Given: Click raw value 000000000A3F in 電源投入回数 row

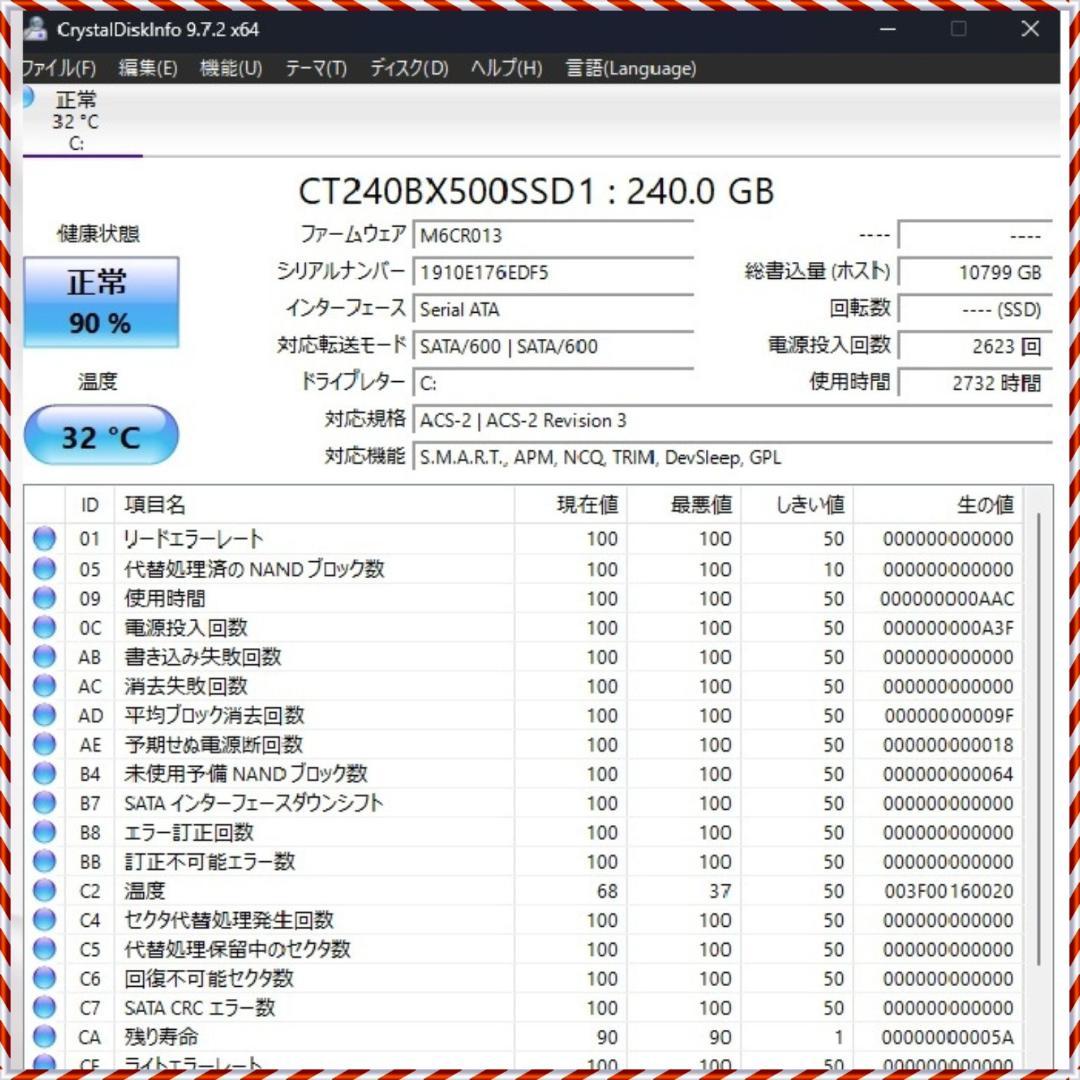Looking at the screenshot, I should 948,627.
